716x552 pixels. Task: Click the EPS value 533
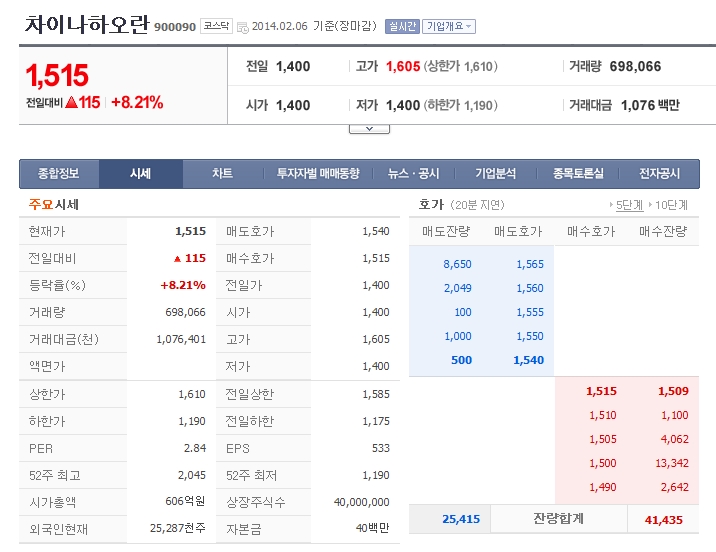click(x=381, y=448)
